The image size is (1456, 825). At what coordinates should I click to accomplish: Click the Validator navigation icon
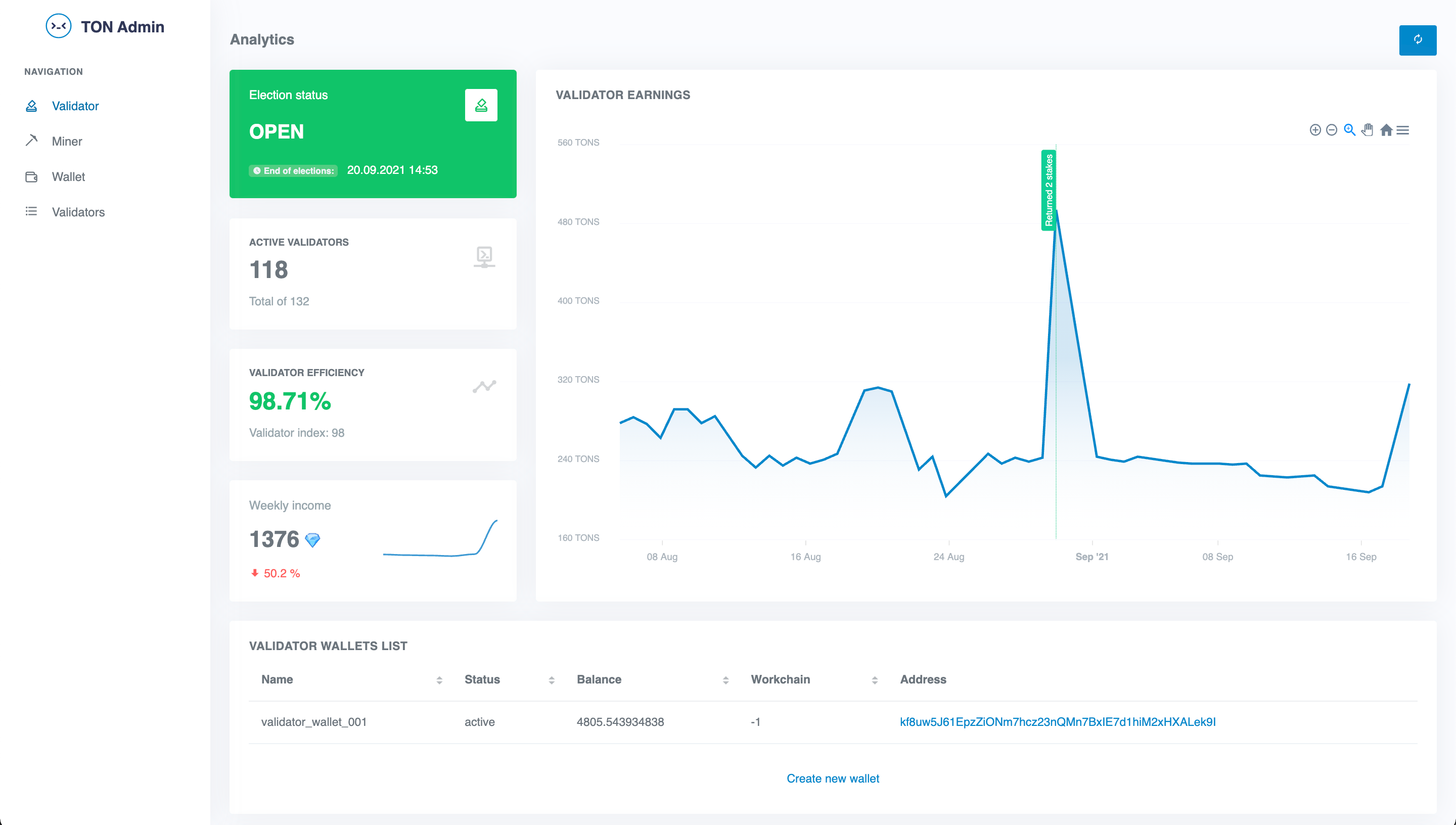point(31,105)
